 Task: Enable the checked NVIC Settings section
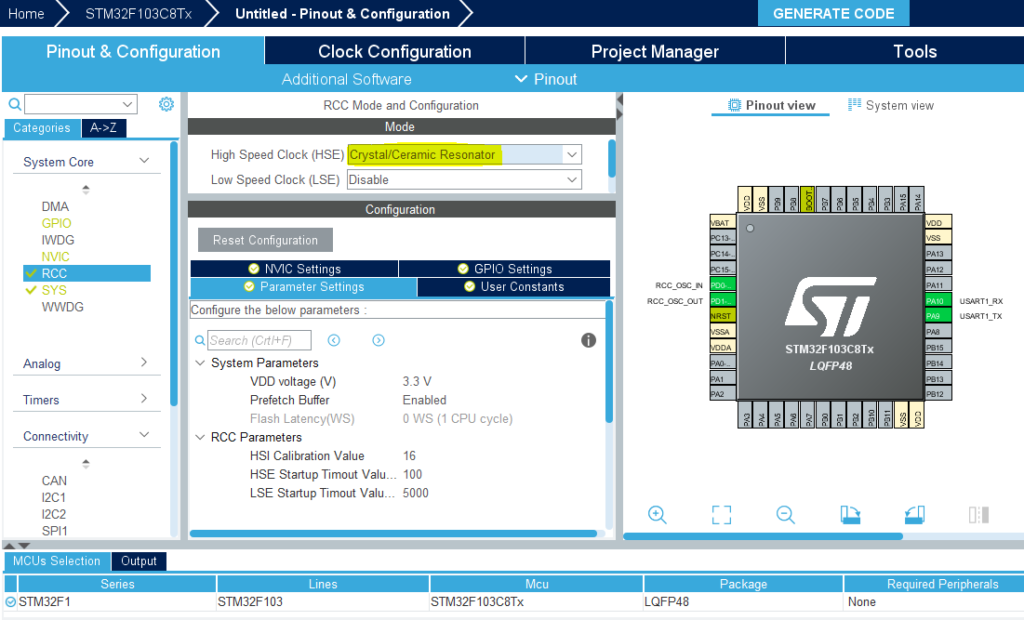tap(293, 268)
